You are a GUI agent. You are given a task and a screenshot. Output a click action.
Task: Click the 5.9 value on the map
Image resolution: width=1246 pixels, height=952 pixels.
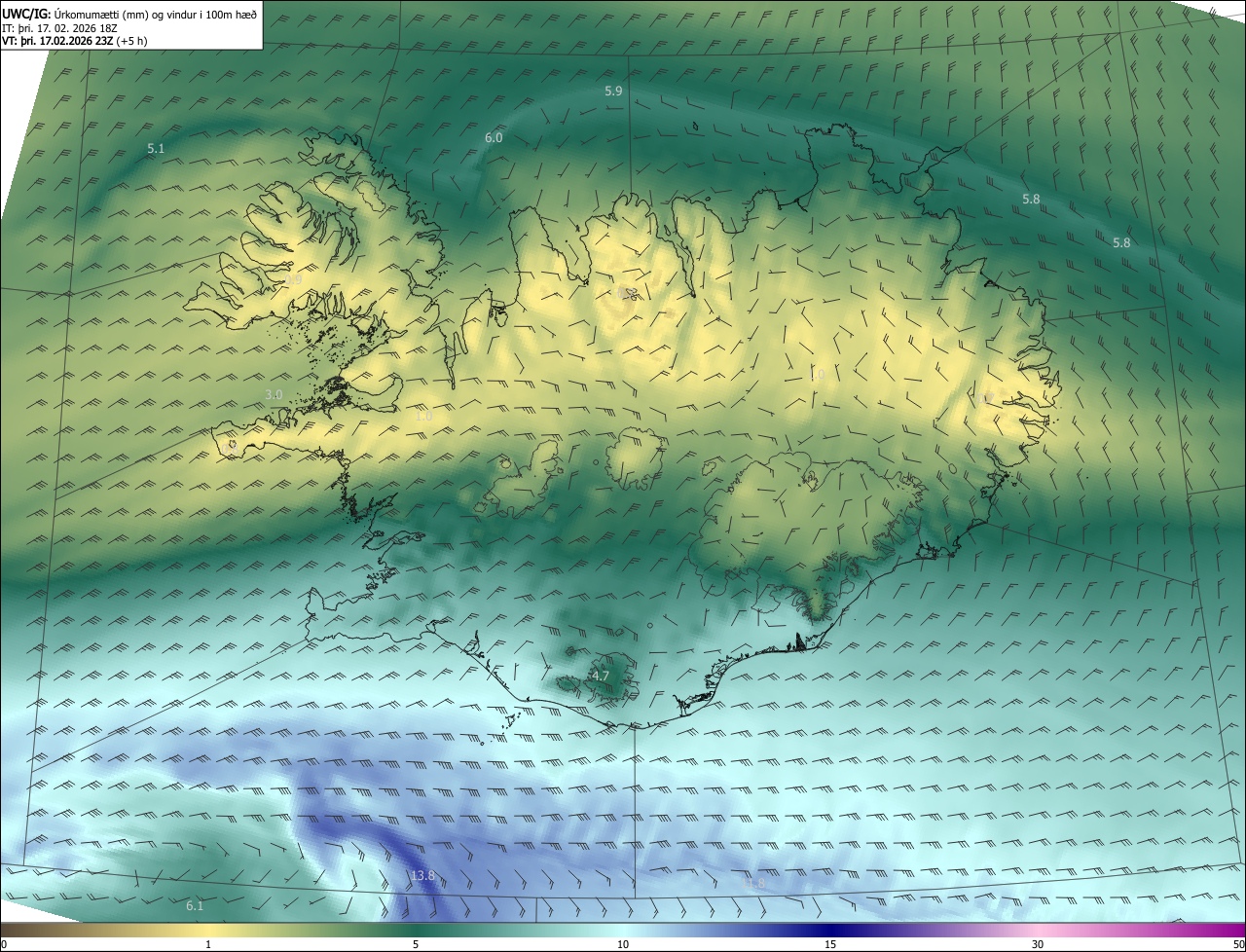pos(613,91)
